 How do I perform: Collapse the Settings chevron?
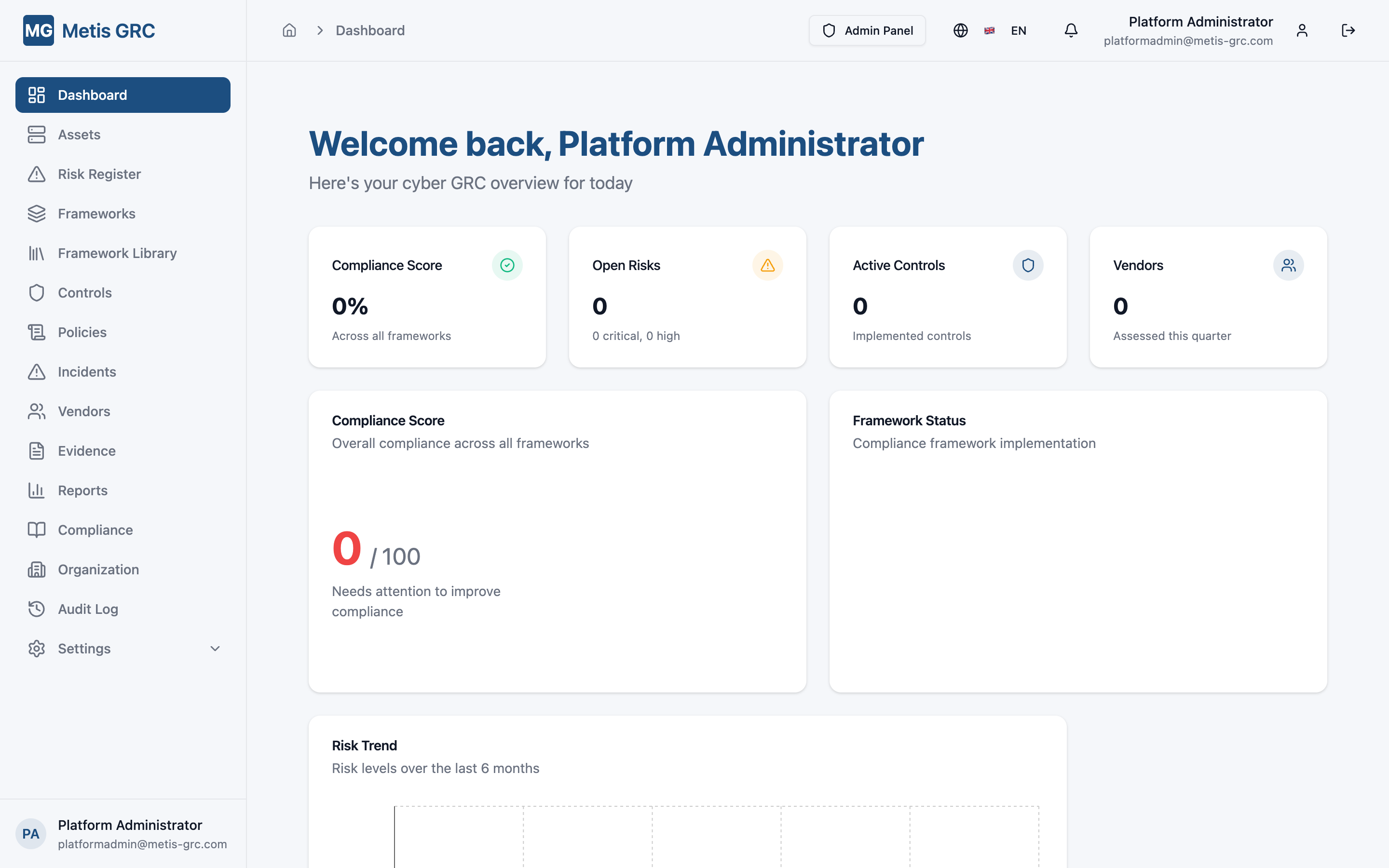click(215, 648)
